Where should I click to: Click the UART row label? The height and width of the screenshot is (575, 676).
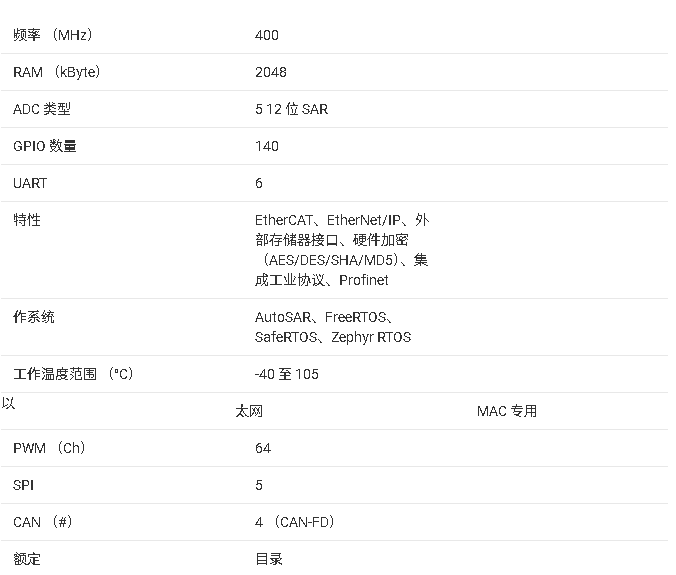click(30, 183)
